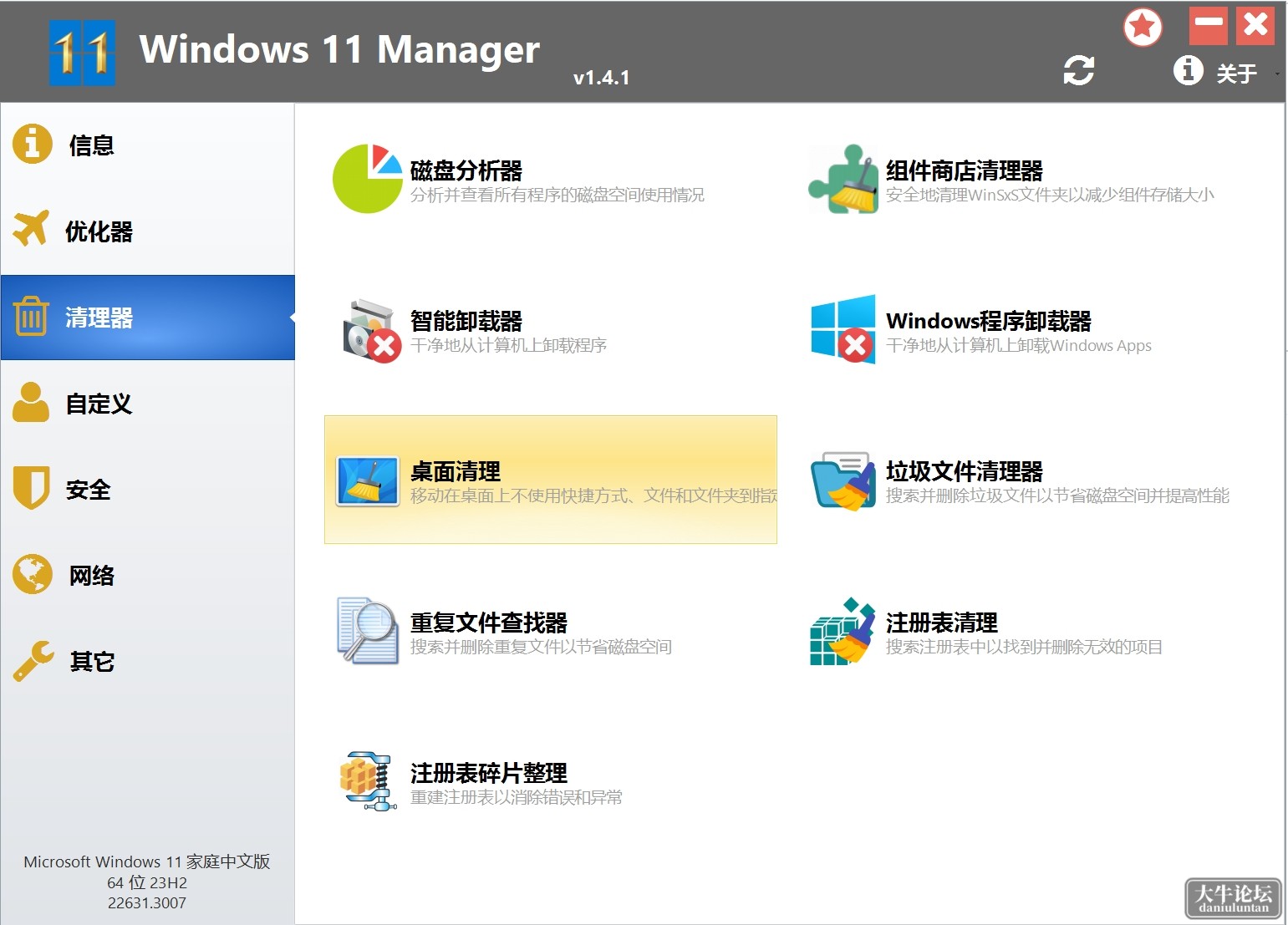Click the info icon beside 关于
The image size is (1288, 925).
tap(1188, 70)
